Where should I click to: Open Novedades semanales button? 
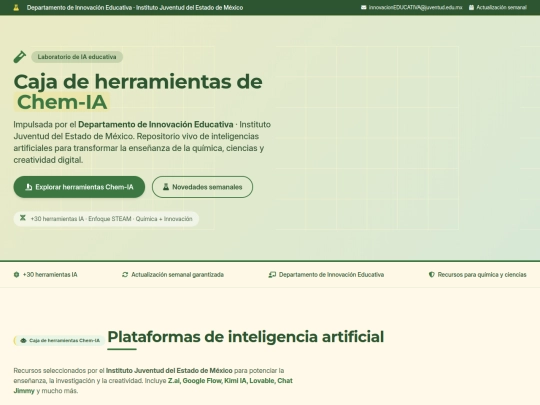(x=202, y=187)
